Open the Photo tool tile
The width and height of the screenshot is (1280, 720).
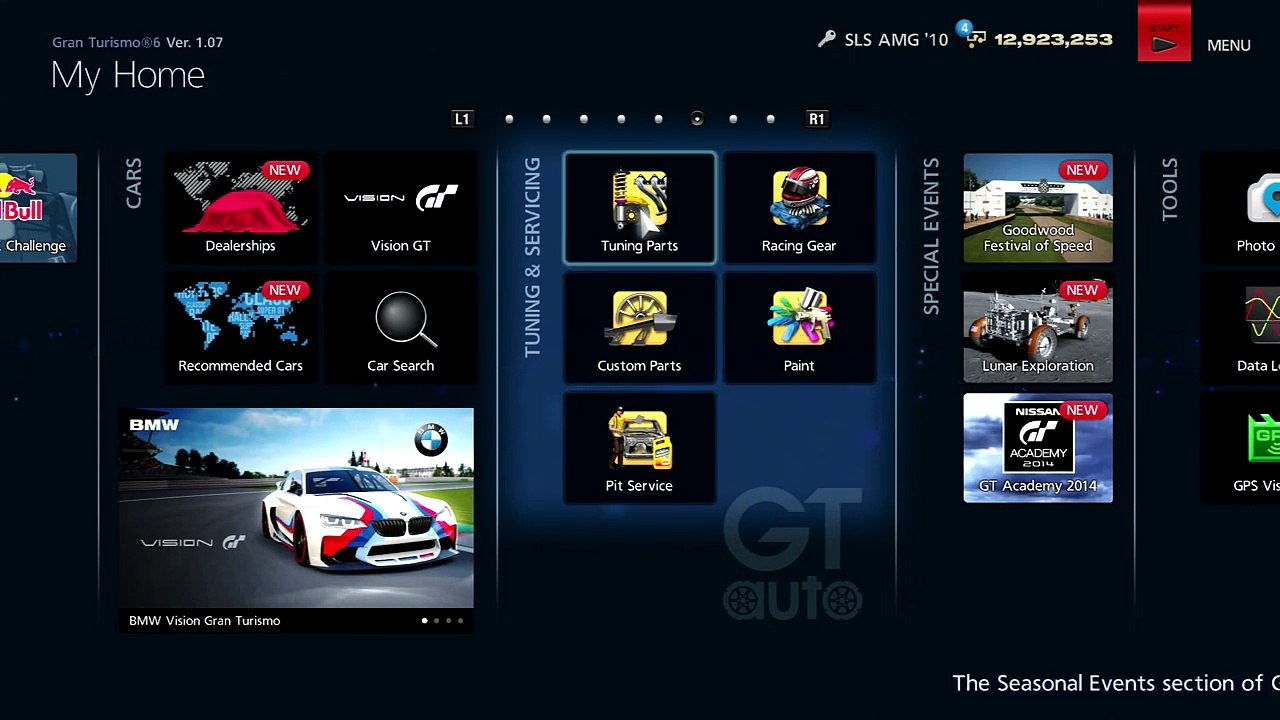[1241, 208]
